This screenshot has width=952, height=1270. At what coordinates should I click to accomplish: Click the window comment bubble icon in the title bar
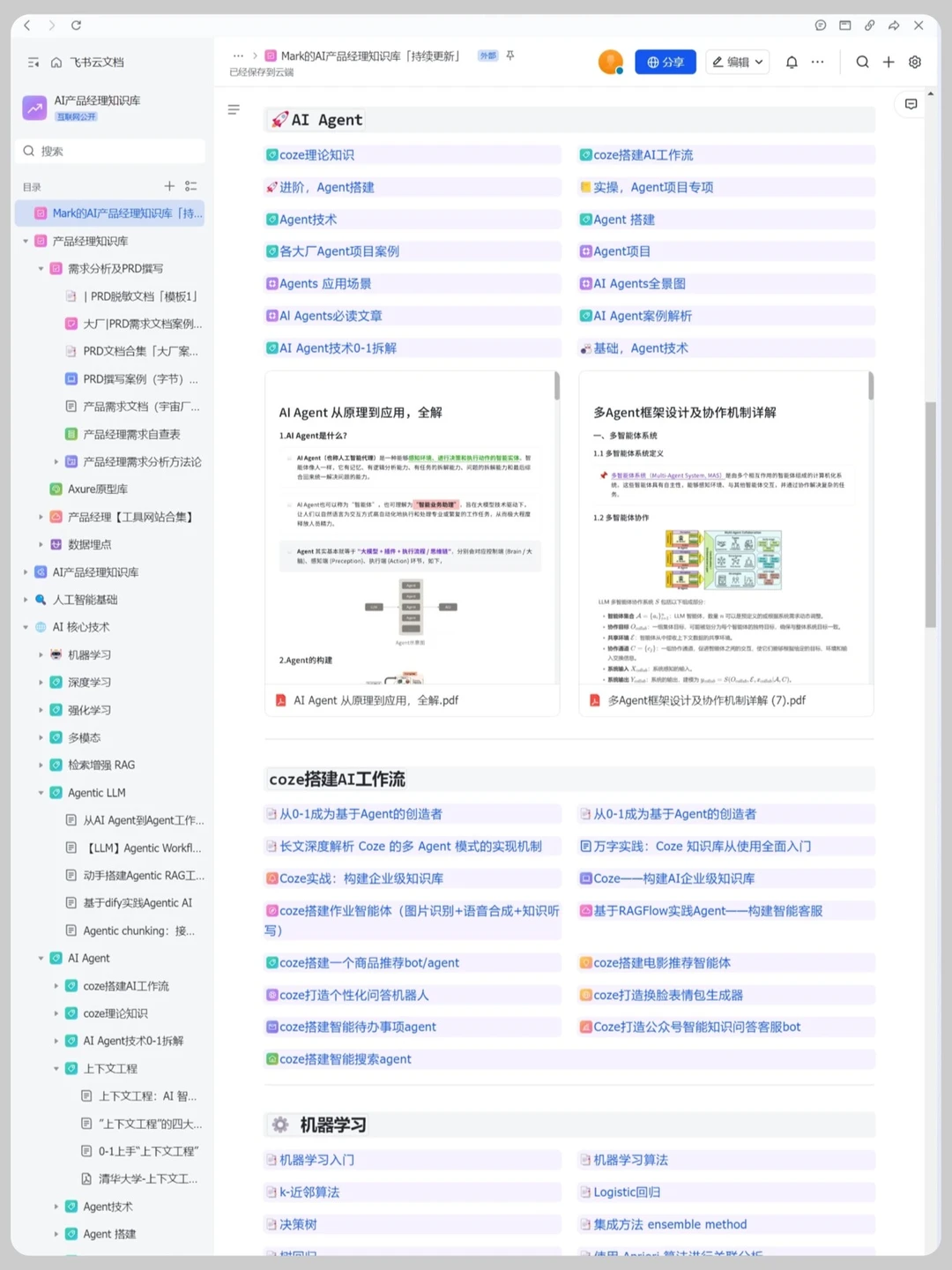pos(821,26)
